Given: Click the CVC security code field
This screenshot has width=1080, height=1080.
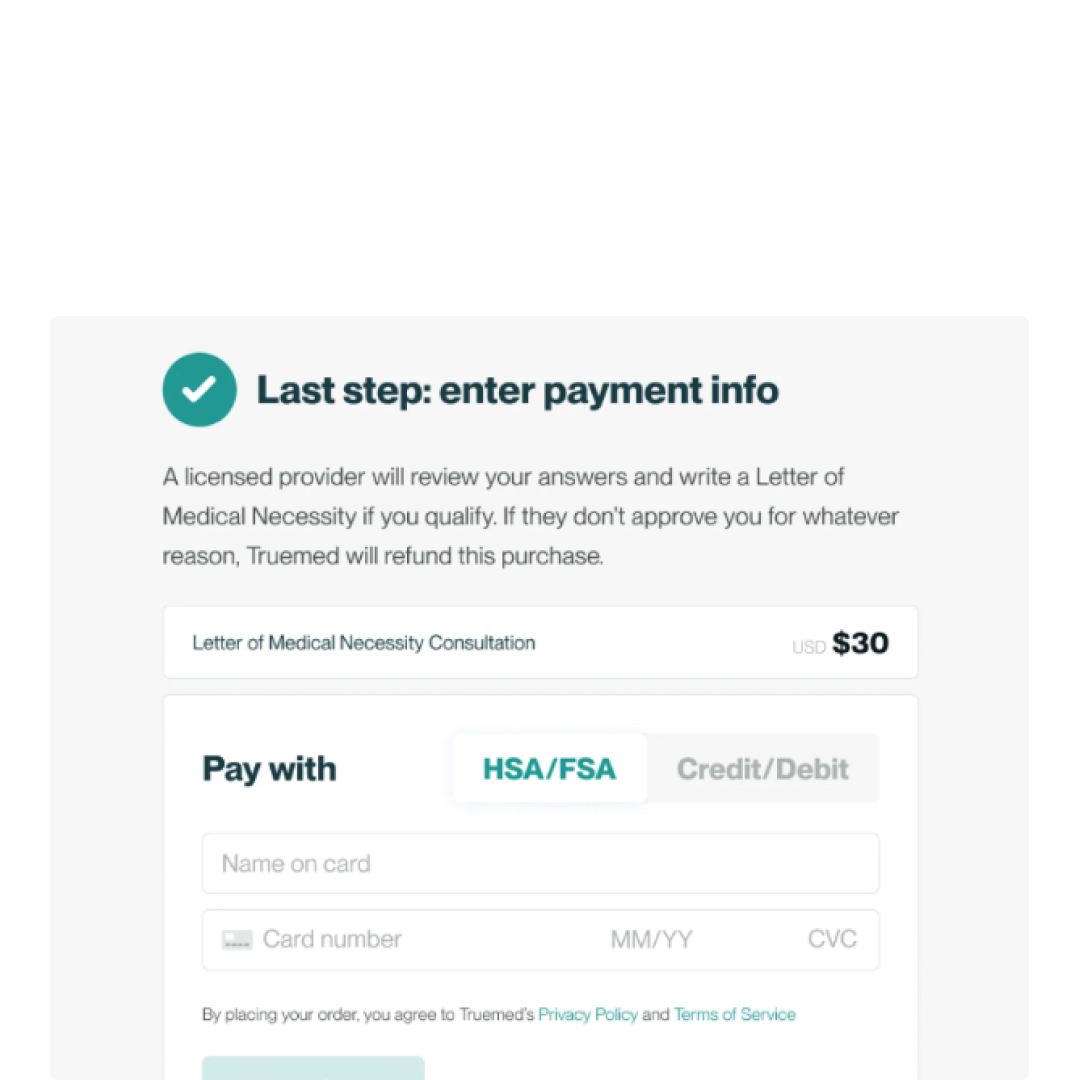Looking at the screenshot, I should click(832, 940).
